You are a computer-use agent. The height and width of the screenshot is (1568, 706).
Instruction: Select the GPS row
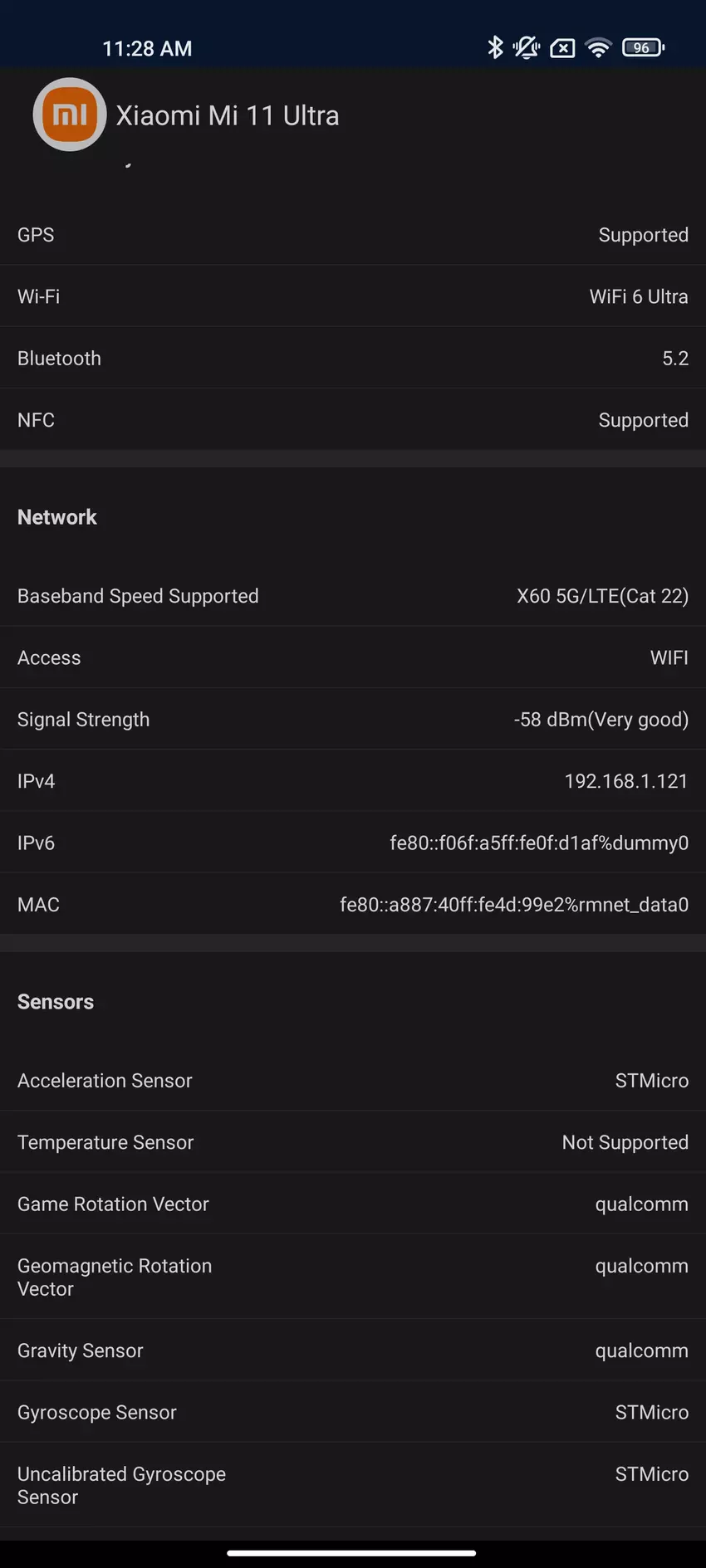click(x=352, y=235)
